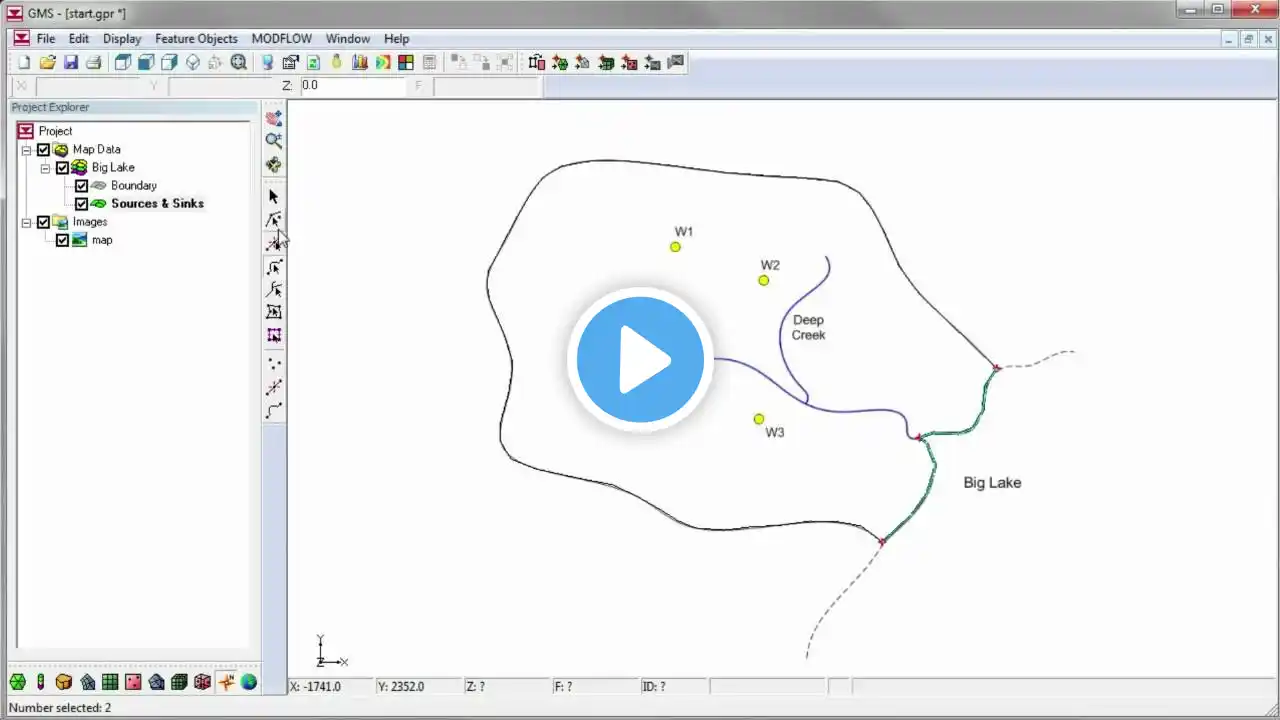Screen dimensions: 1280x720
Task: Switch to the 2D Grid module green grid
Action: (110, 682)
